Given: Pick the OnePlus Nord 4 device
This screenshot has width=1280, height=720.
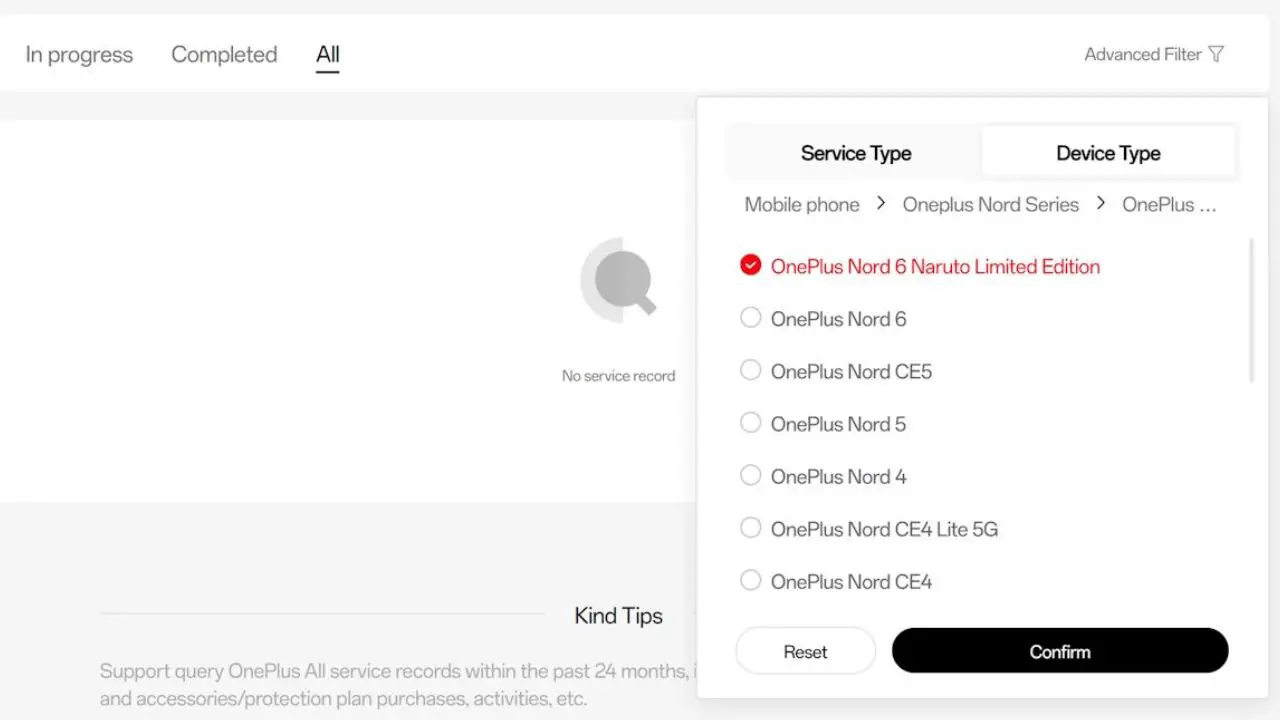Looking at the screenshot, I should 751,476.
